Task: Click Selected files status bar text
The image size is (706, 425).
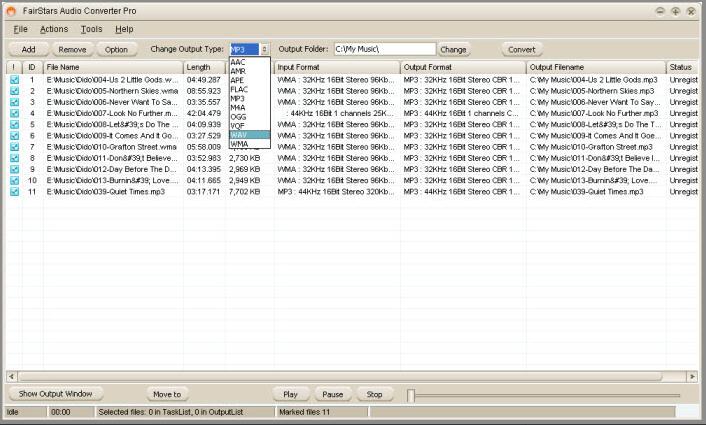Action: pos(171,412)
